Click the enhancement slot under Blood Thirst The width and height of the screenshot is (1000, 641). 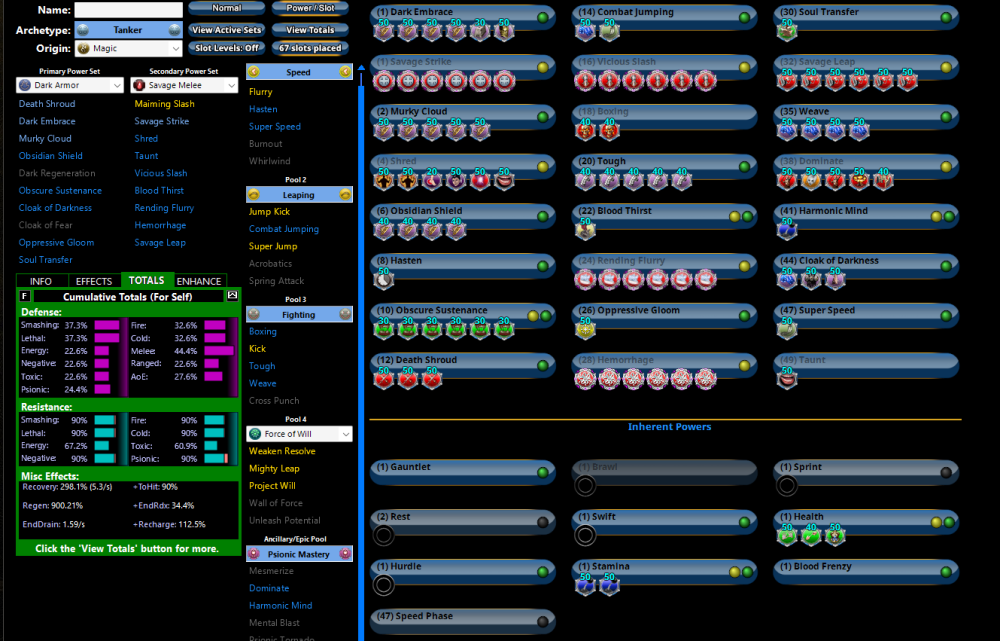(585, 231)
